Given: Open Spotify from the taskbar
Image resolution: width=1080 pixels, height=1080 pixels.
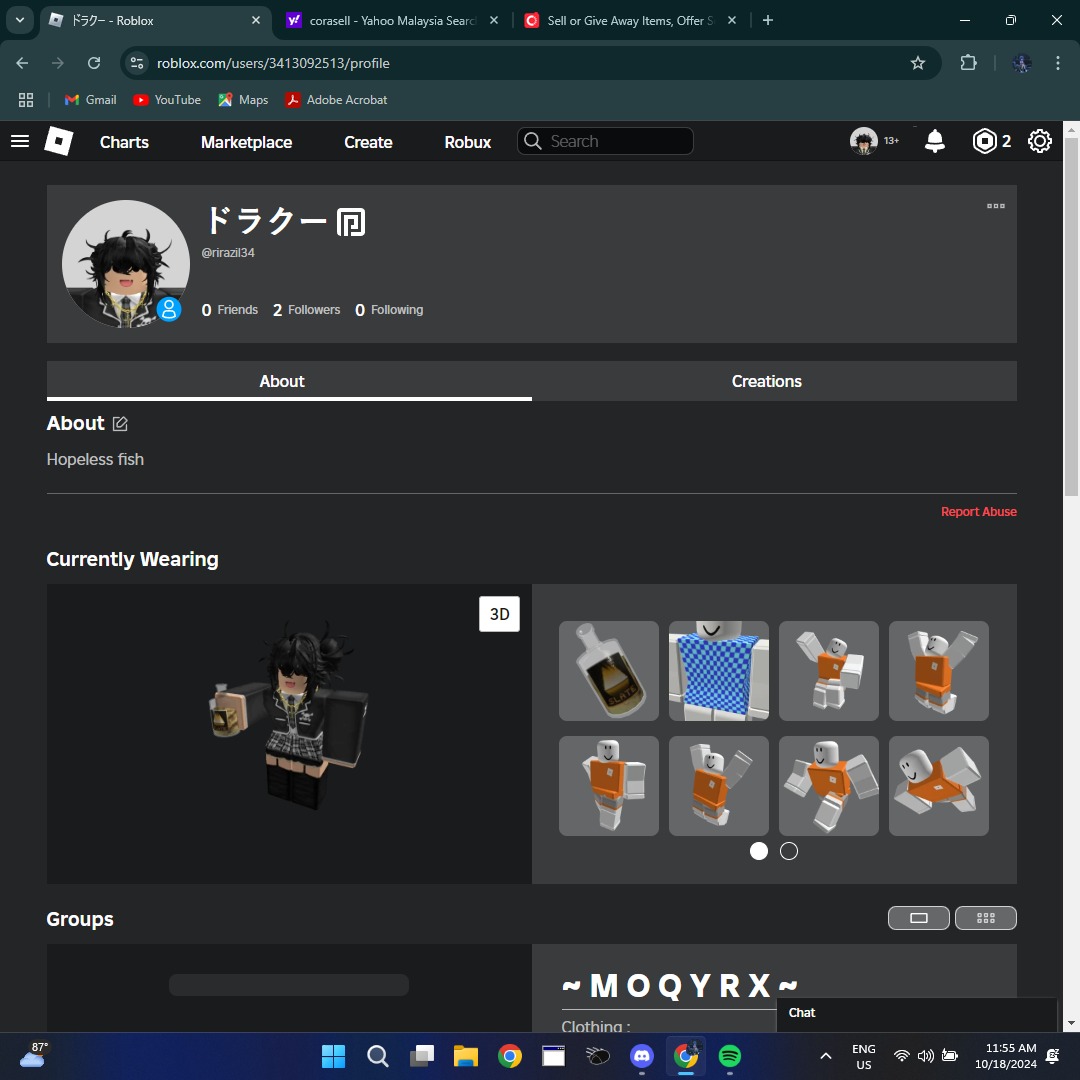Looking at the screenshot, I should pyautogui.click(x=729, y=1056).
